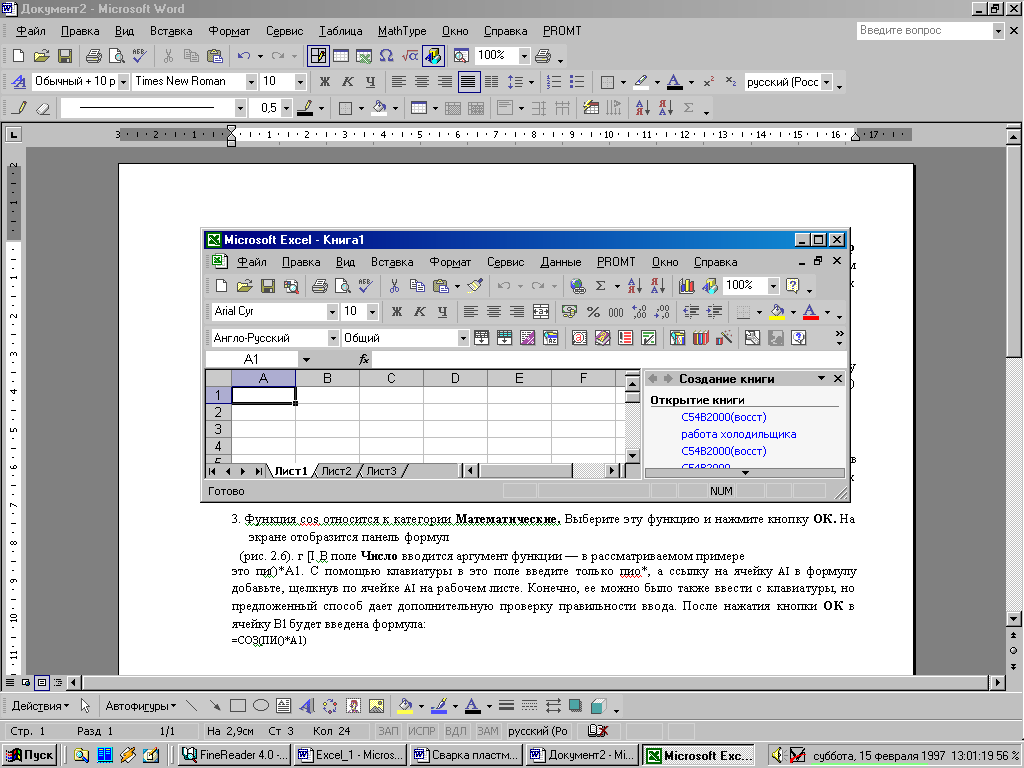Open Word Вставка menu

pos(171,31)
